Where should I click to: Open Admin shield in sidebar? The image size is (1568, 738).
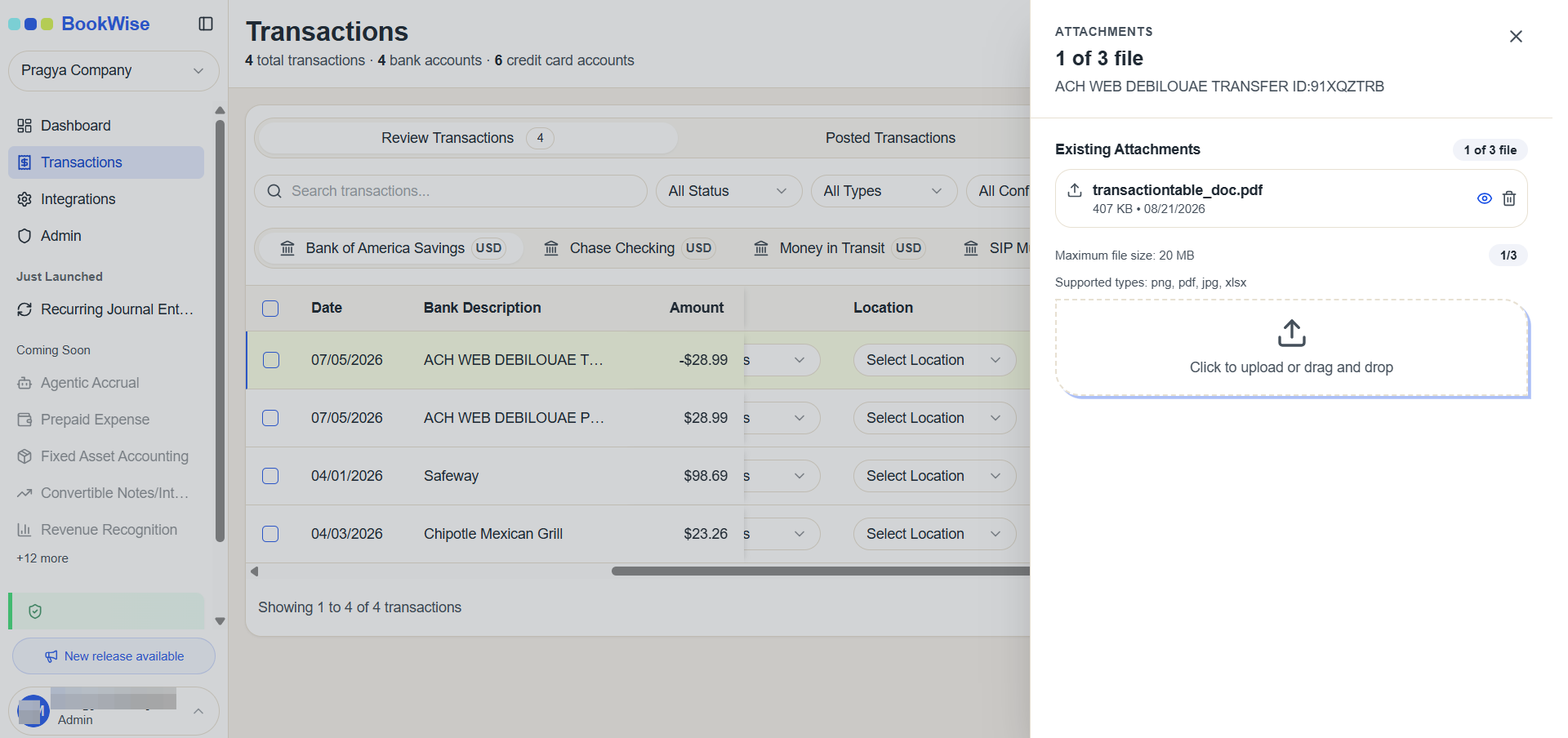24,236
